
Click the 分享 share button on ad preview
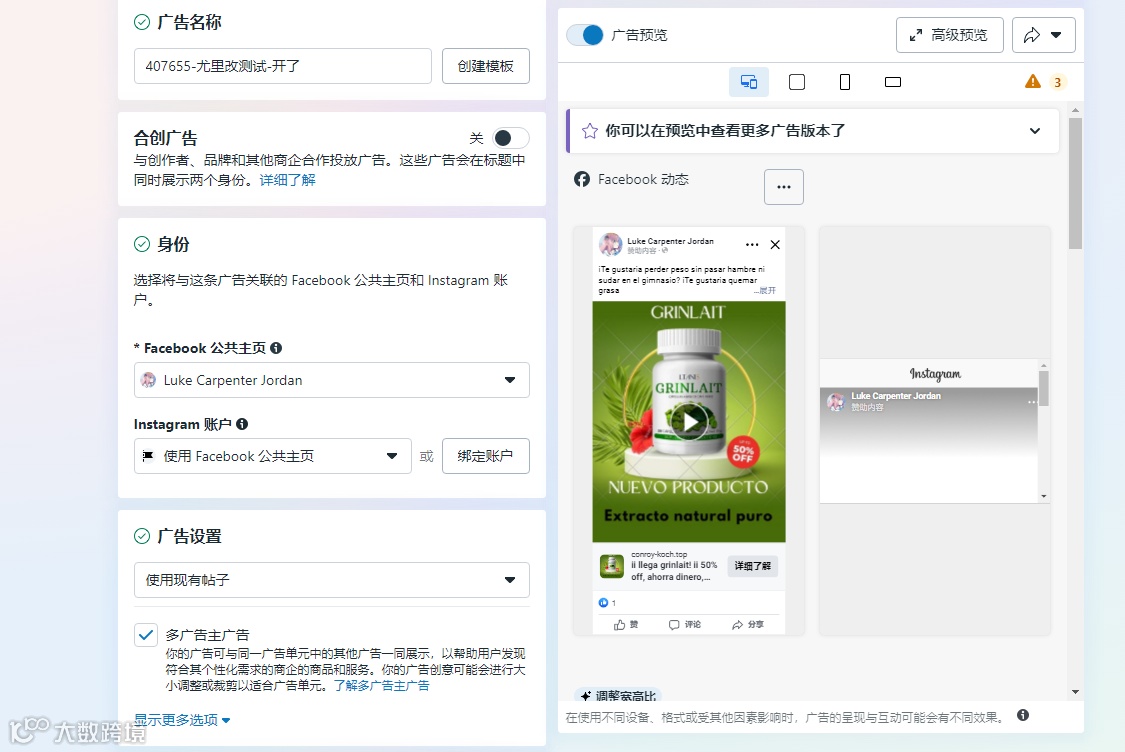pyautogui.click(x=748, y=625)
